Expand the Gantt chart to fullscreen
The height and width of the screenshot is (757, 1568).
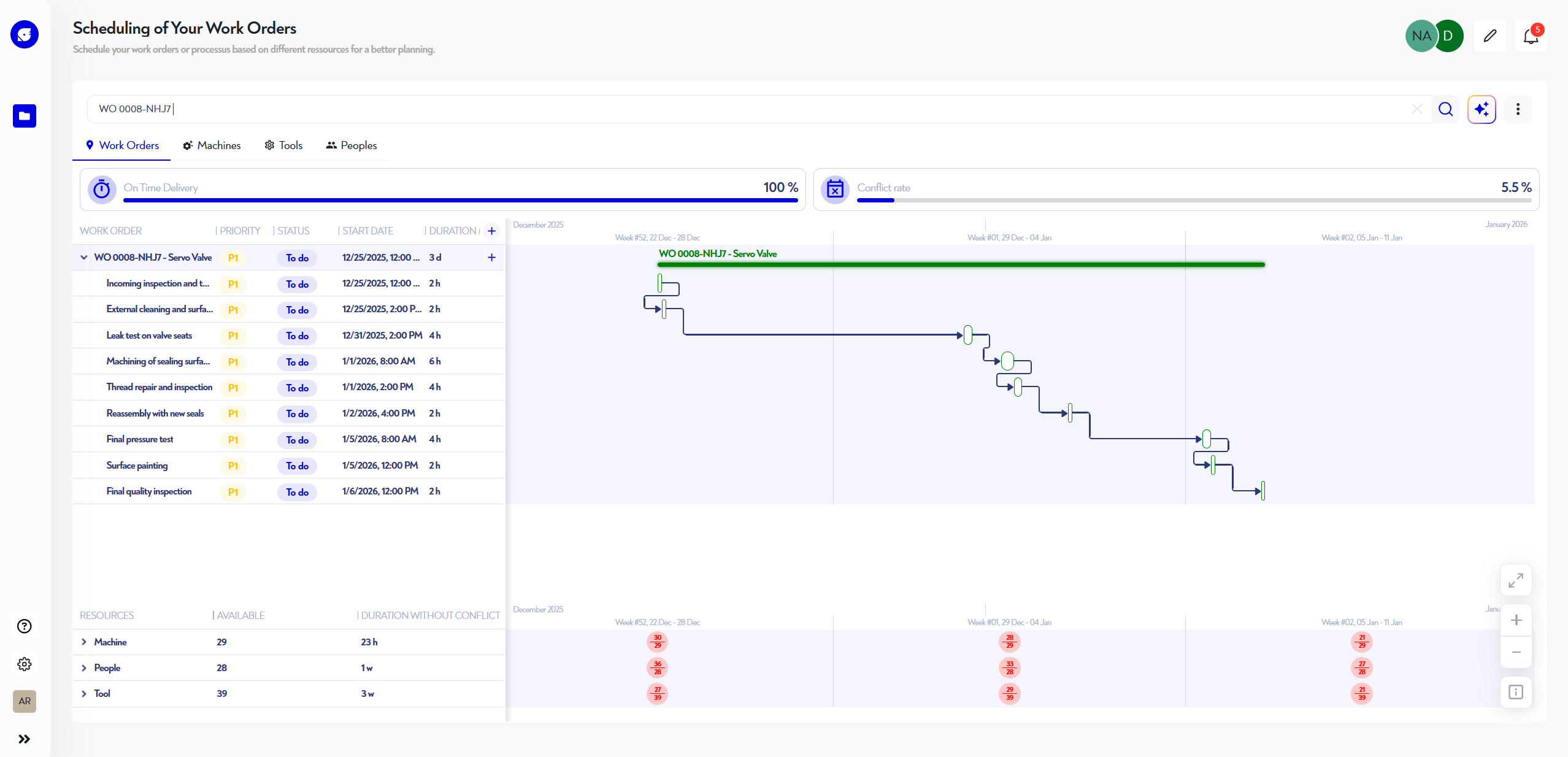(x=1515, y=579)
